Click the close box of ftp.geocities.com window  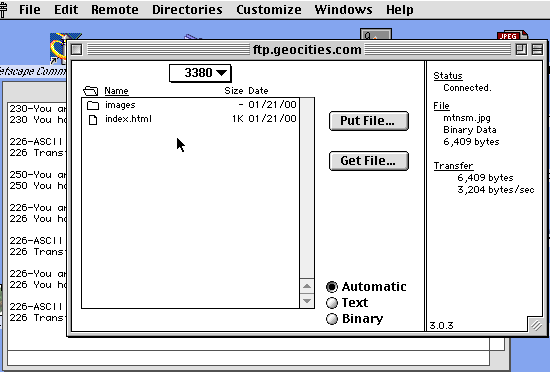click(x=76, y=49)
